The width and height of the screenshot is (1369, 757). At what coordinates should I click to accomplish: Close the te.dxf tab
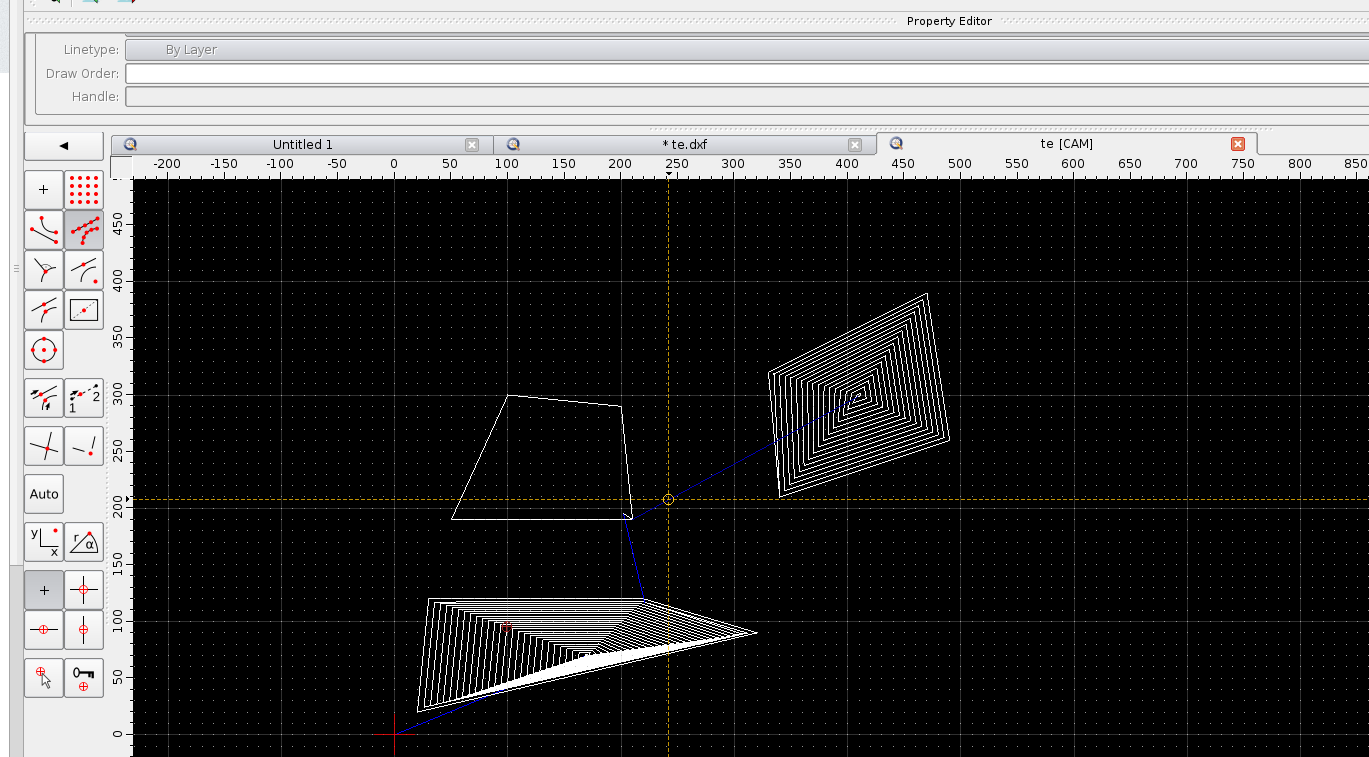854,145
